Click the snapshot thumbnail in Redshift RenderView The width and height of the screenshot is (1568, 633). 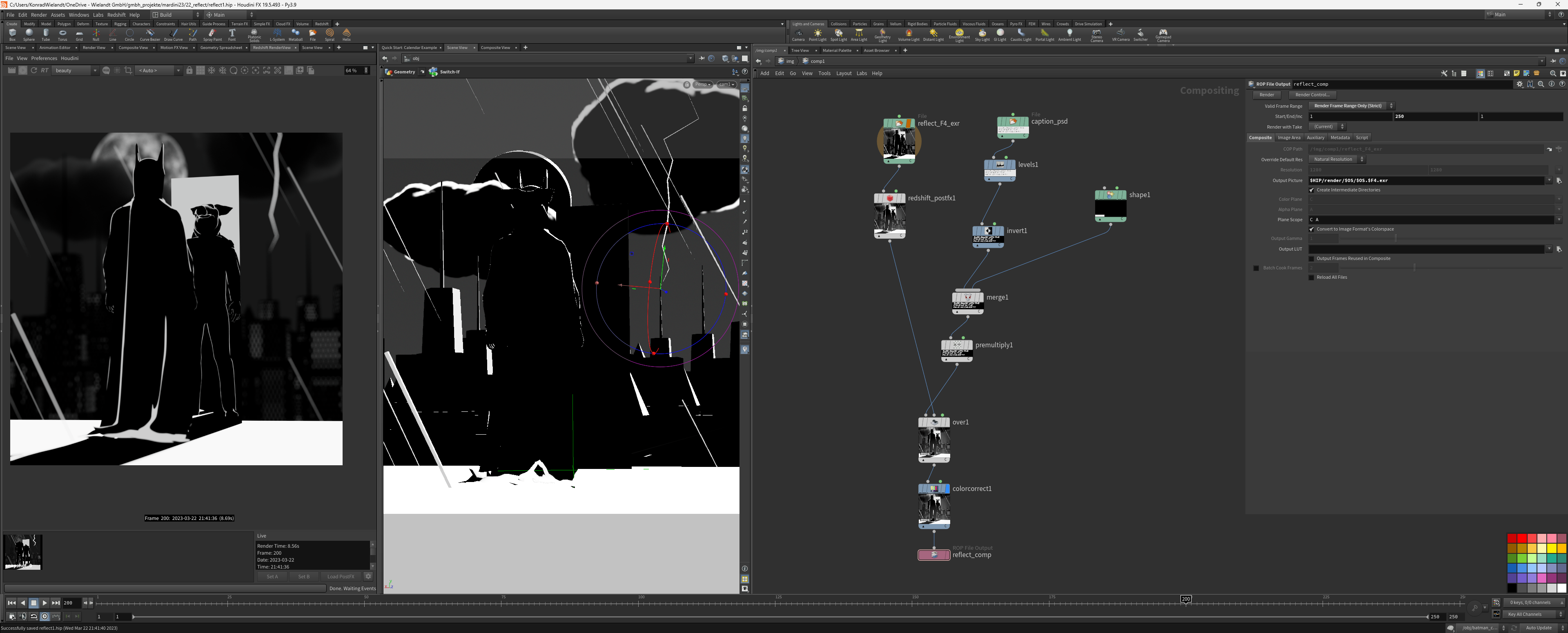[x=22, y=552]
